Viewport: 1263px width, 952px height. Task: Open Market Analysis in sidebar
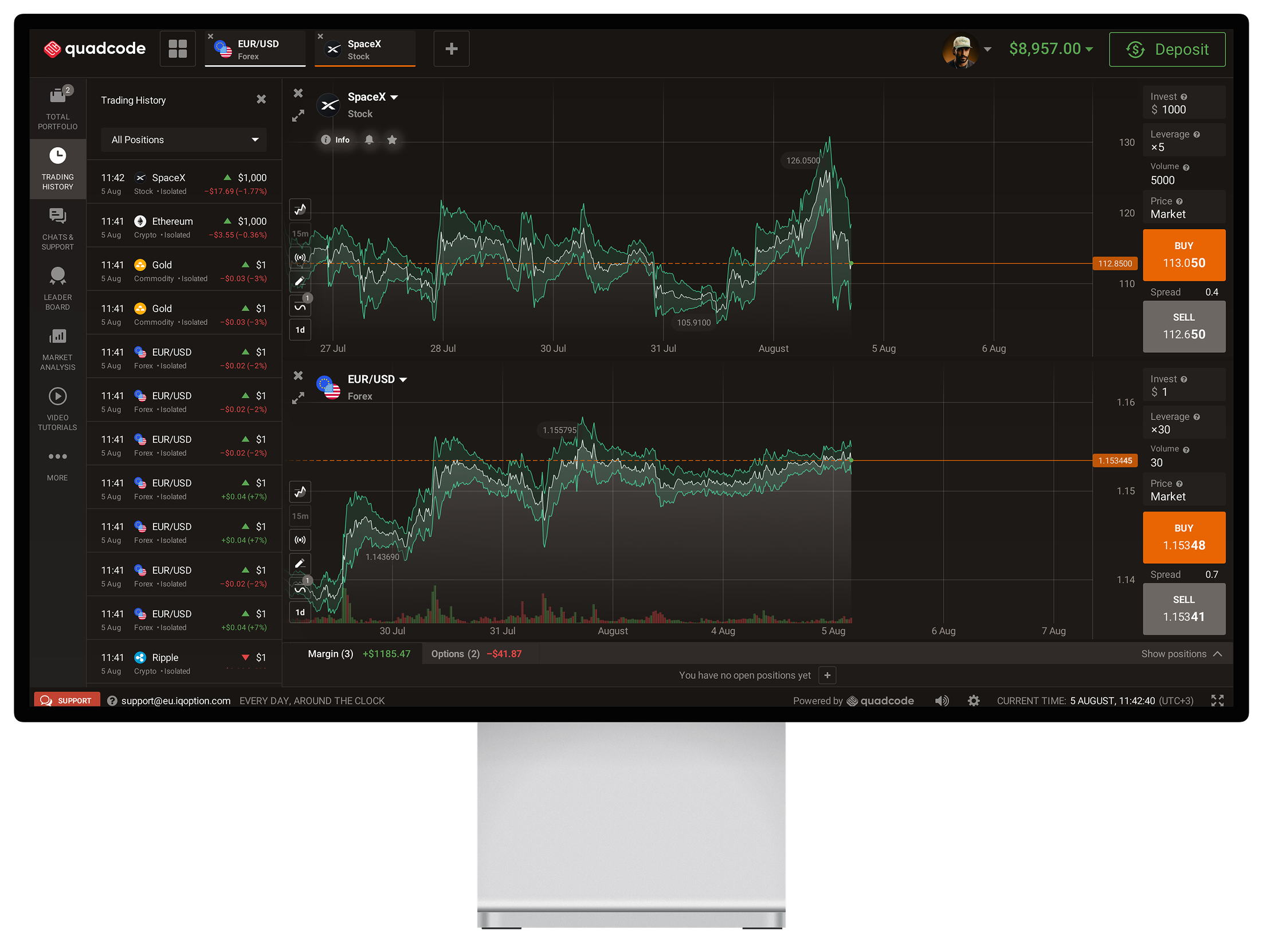[x=57, y=349]
